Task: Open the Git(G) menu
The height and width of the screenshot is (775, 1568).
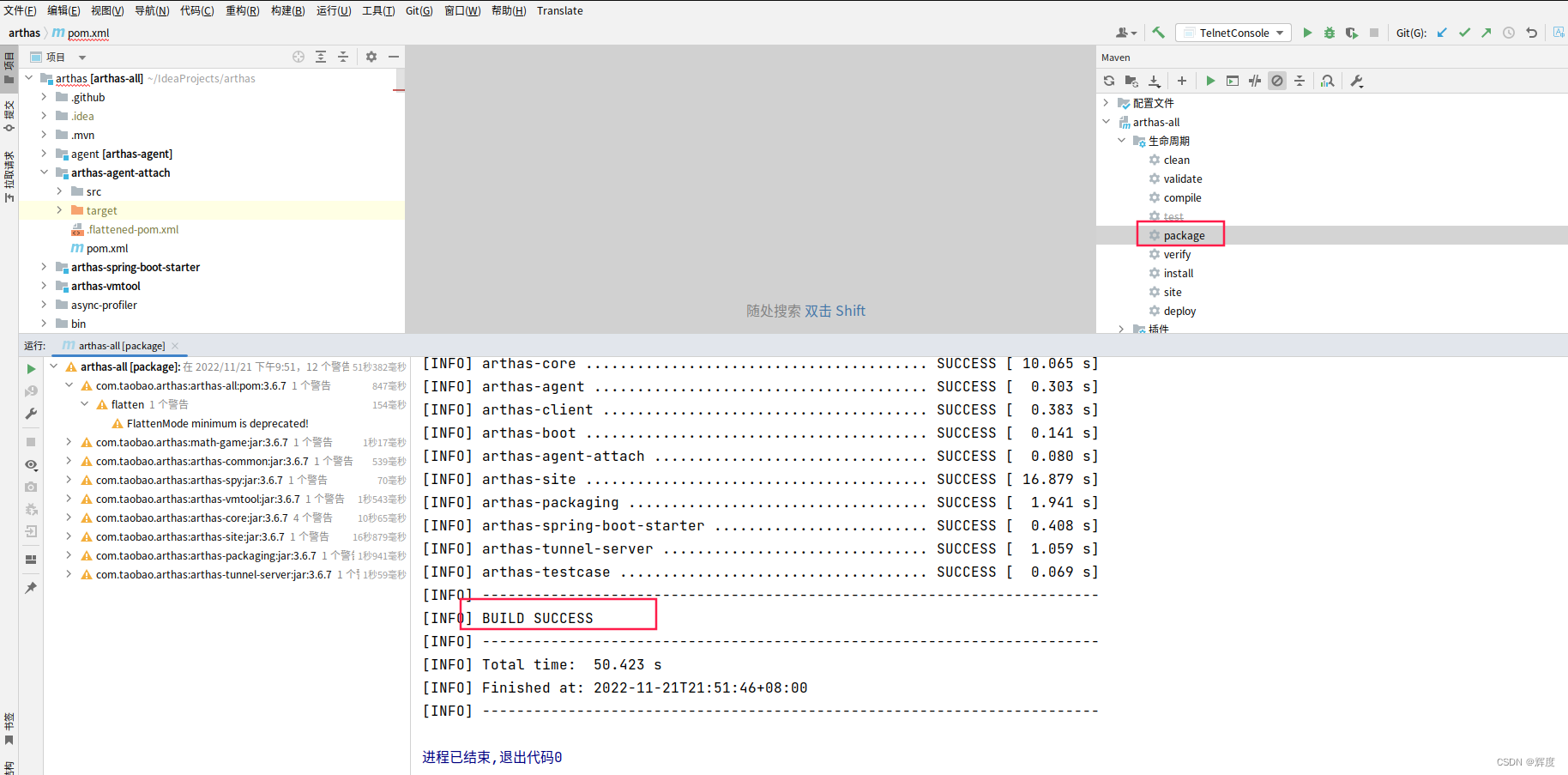Action: [x=419, y=10]
